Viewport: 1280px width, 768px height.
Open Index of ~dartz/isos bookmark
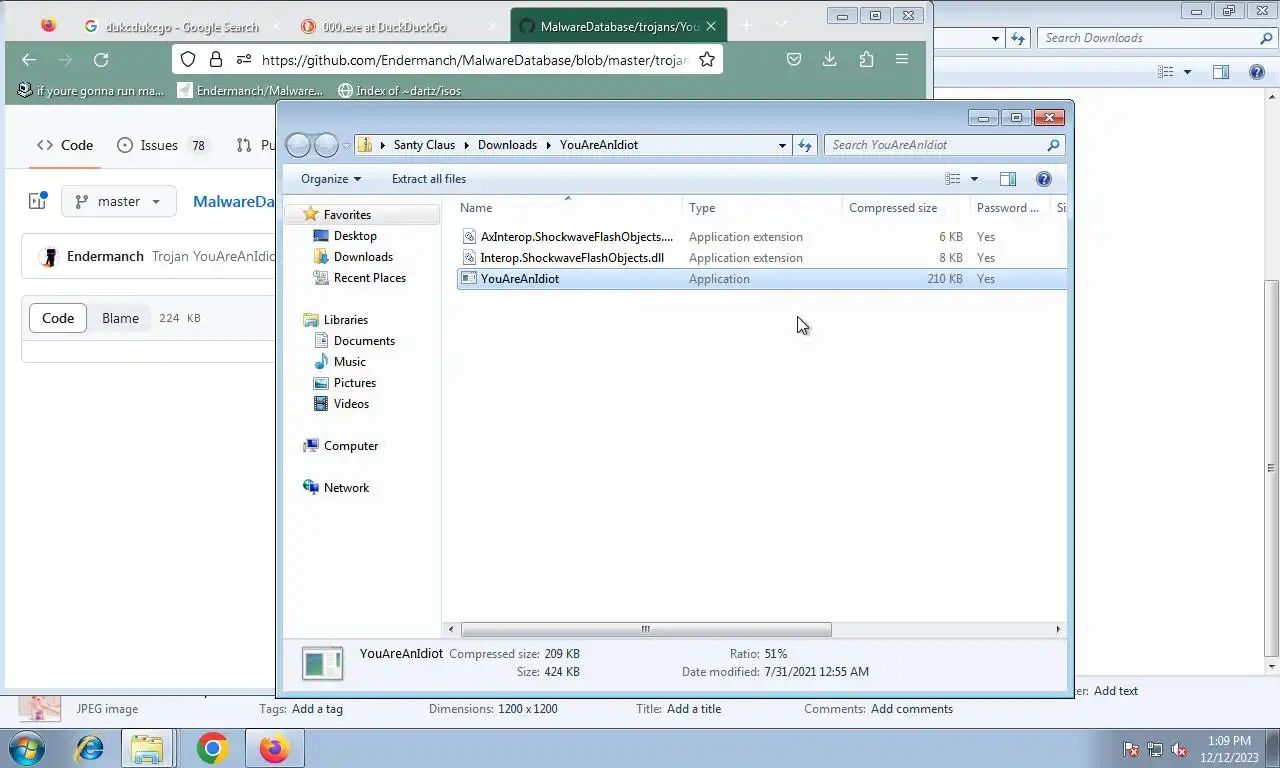point(399,91)
